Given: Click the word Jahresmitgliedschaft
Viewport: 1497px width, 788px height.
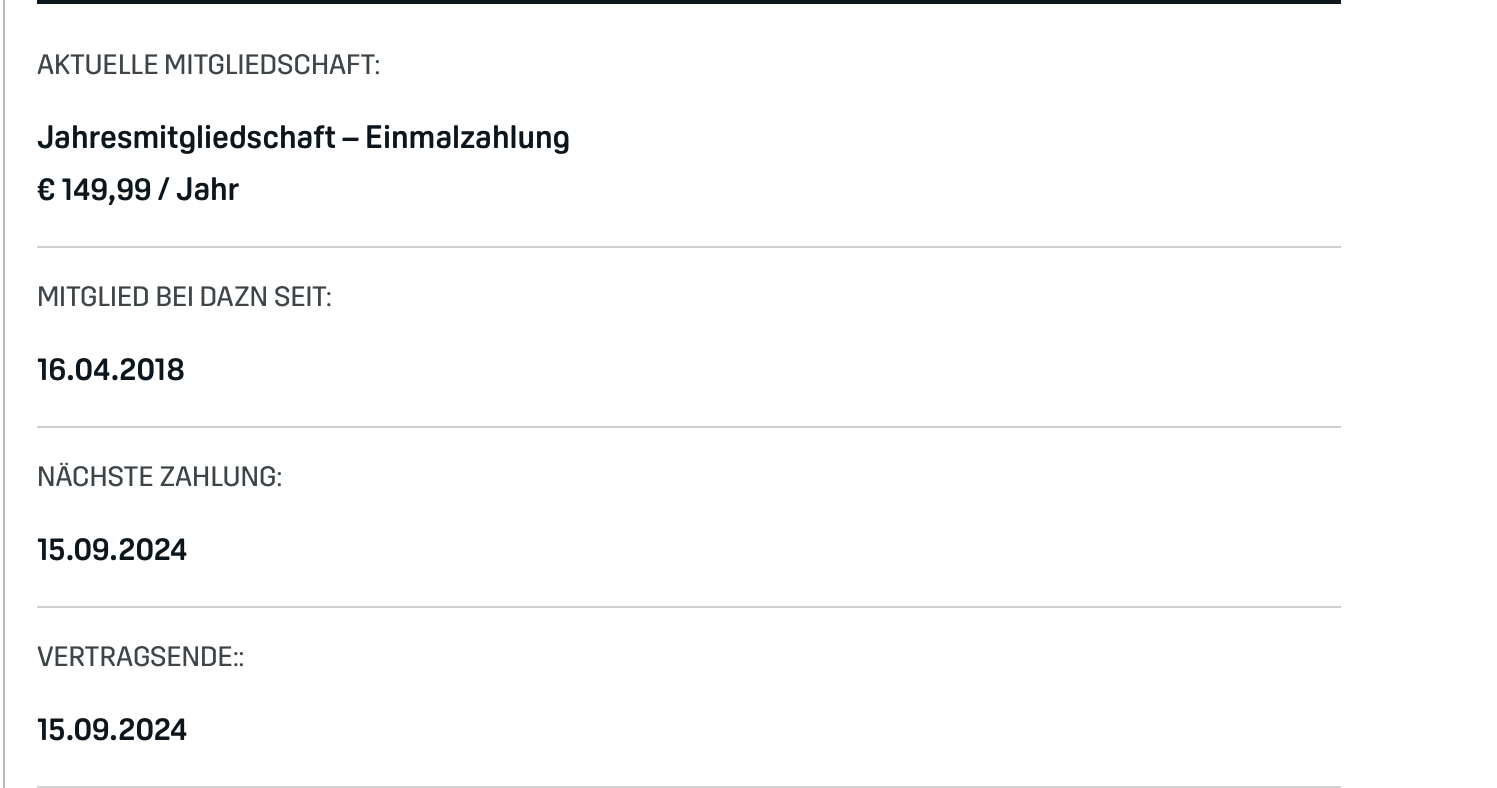Looking at the screenshot, I should [x=186, y=137].
